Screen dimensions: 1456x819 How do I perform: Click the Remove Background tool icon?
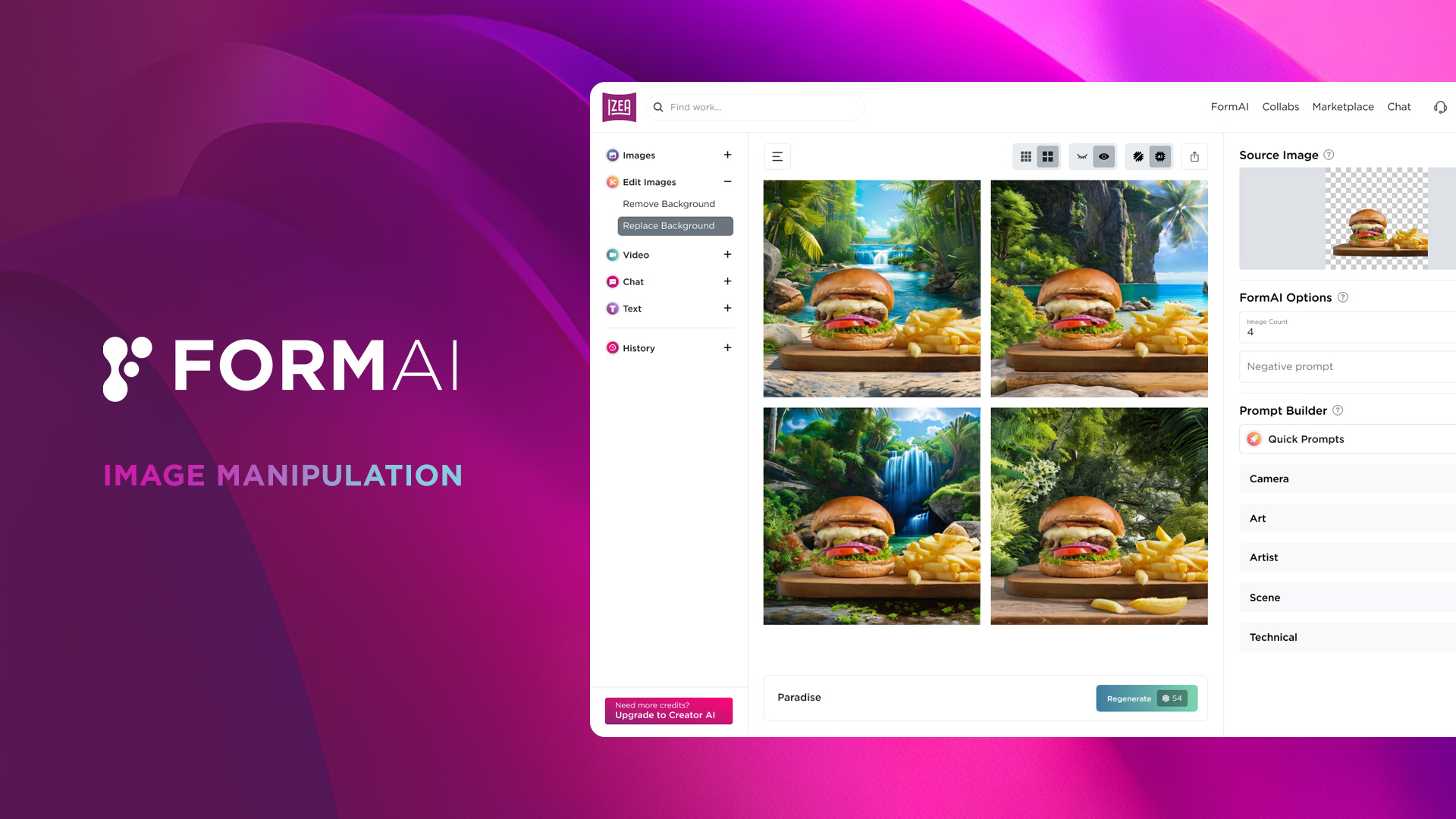click(x=669, y=203)
